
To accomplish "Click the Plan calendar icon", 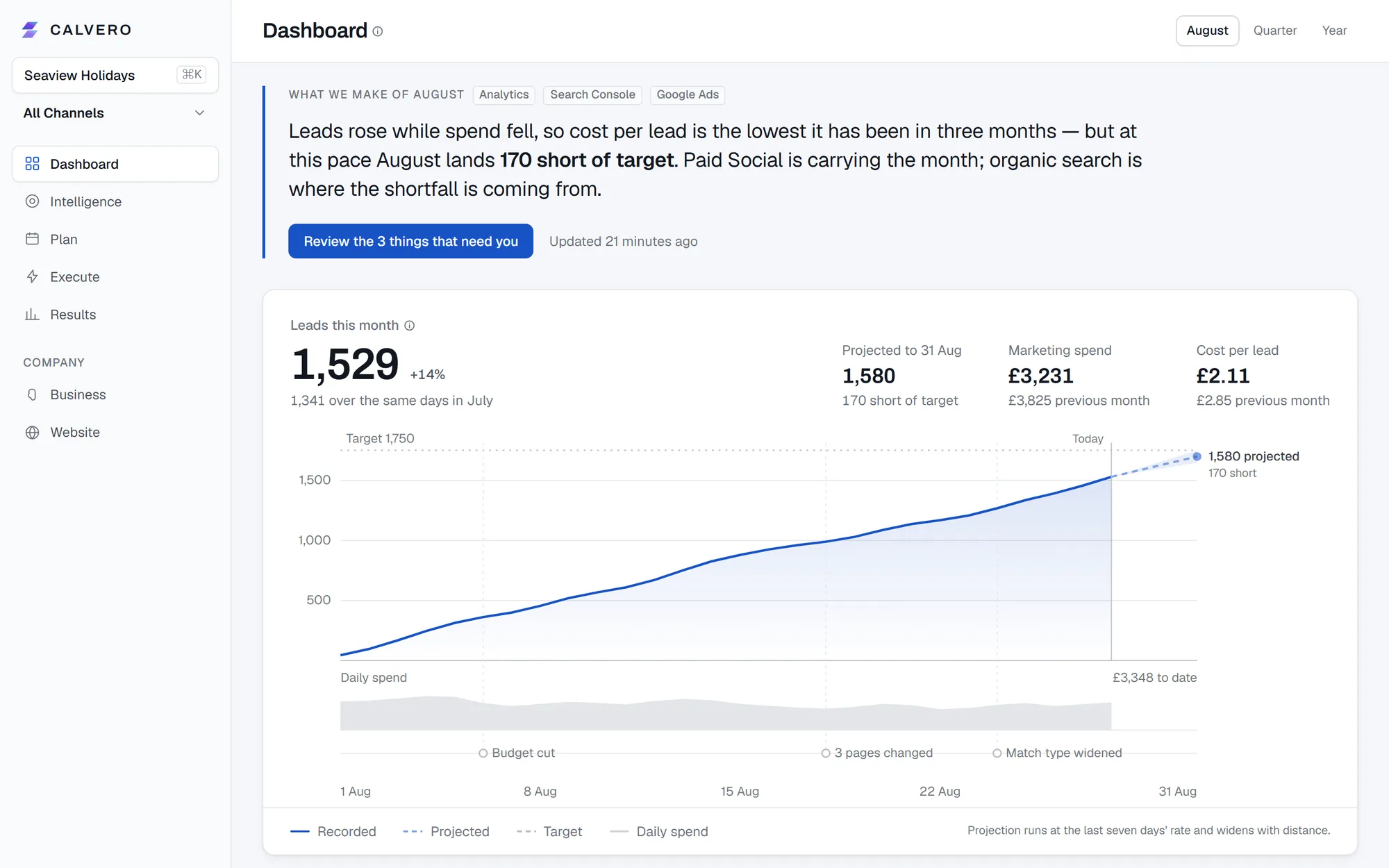I will 32,239.
